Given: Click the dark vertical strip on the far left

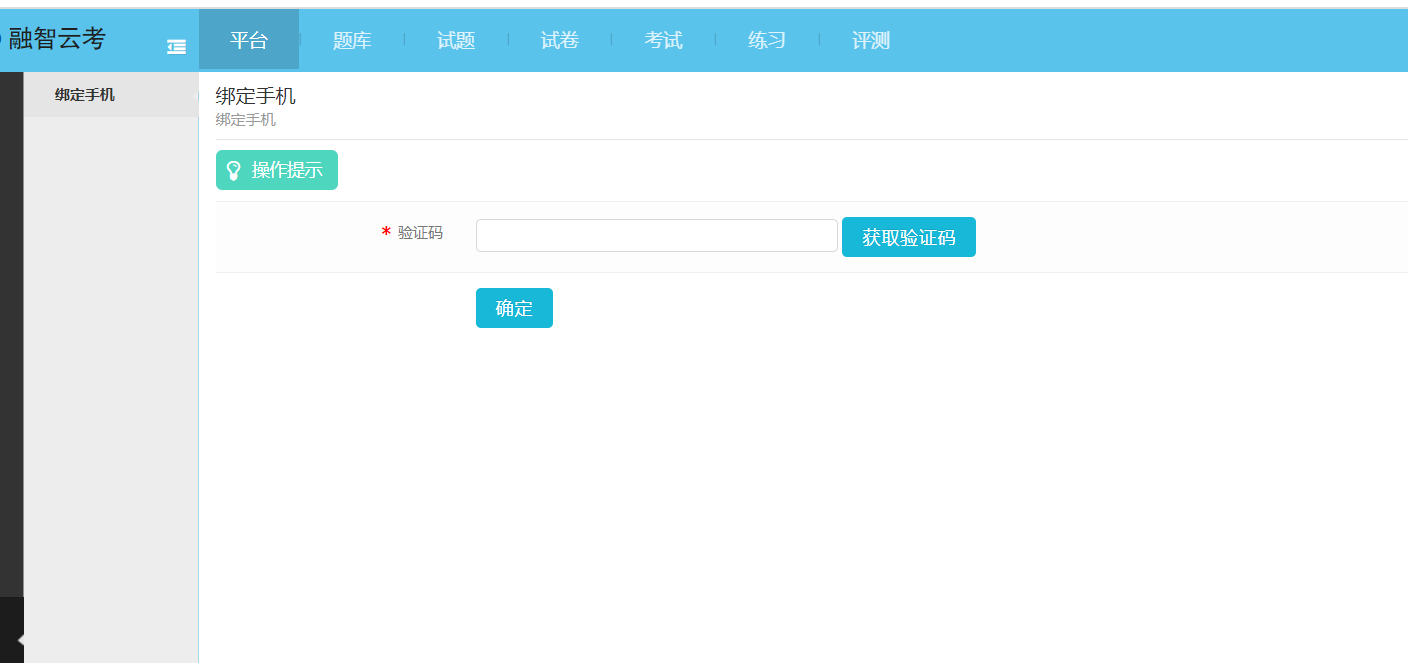Looking at the screenshot, I should (11, 330).
